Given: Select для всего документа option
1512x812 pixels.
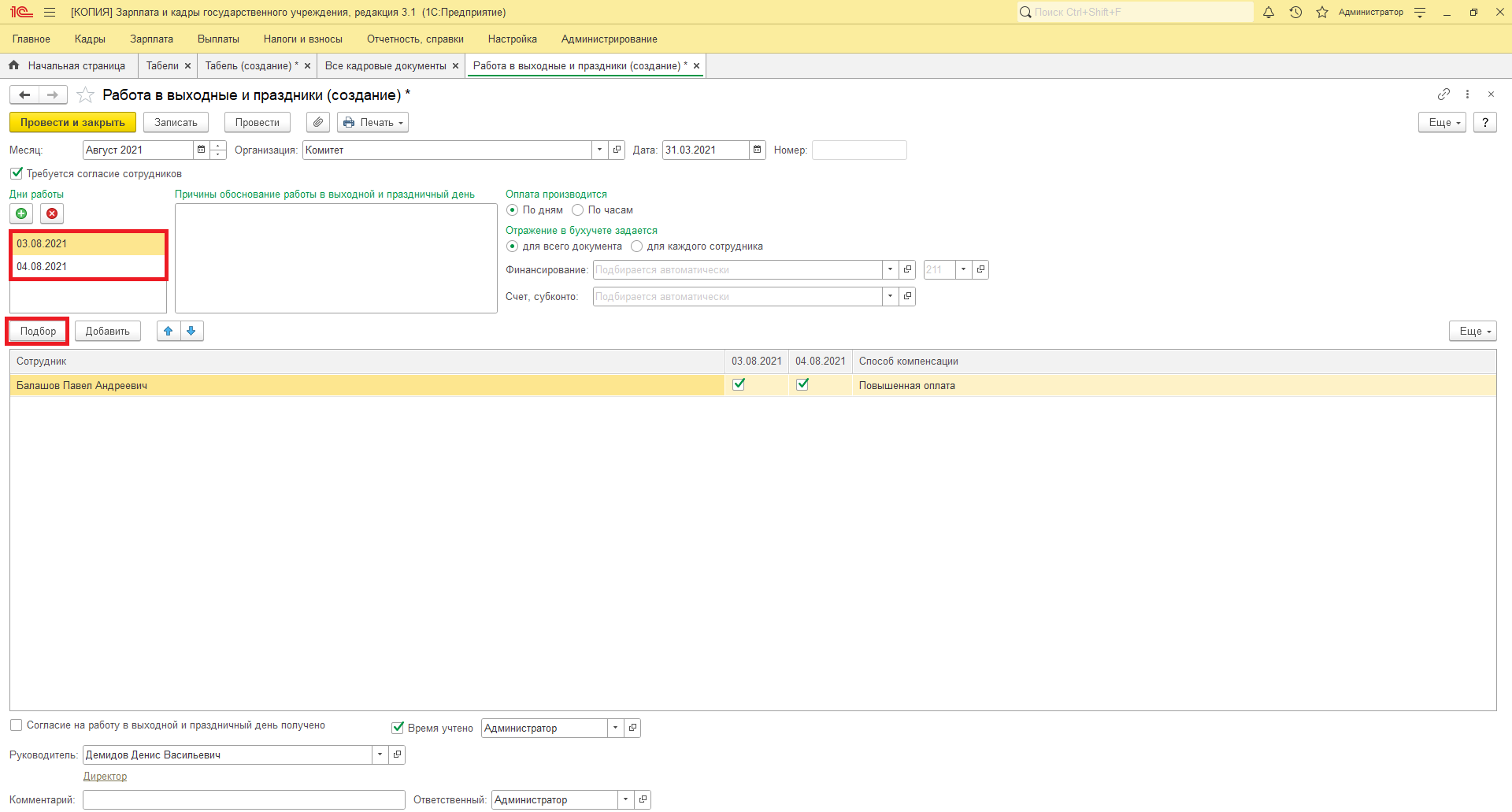Looking at the screenshot, I should pos(513,247).
